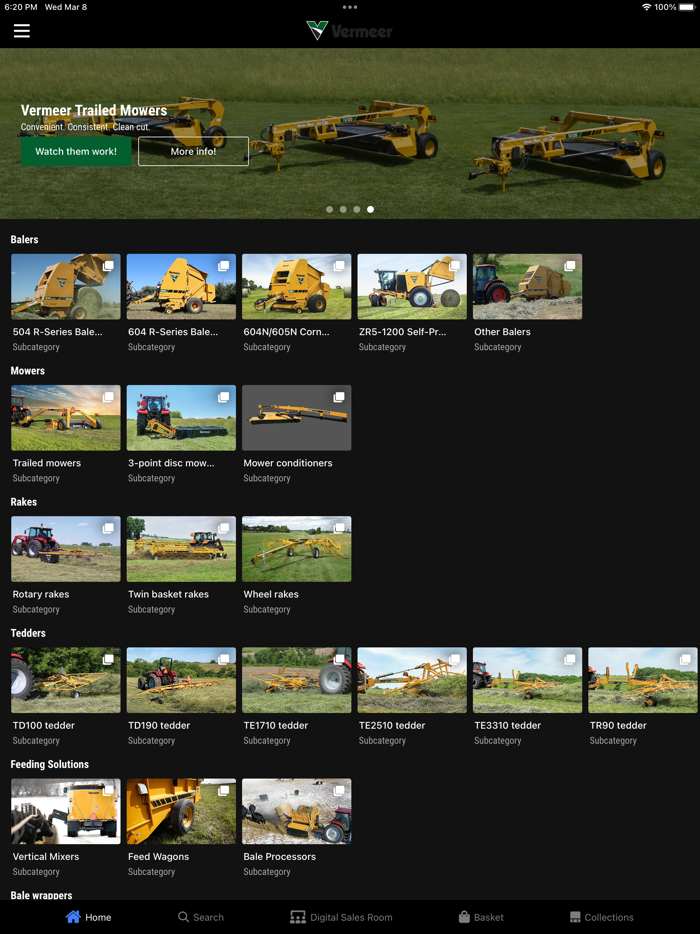Click stack icon on 604 R-Series card

pos(223,266)
